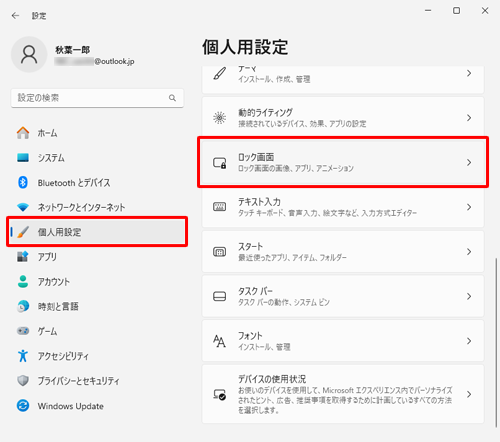Minimize the settings window
The height and width of the screenshot is (442, 500).
pos(428,11)
